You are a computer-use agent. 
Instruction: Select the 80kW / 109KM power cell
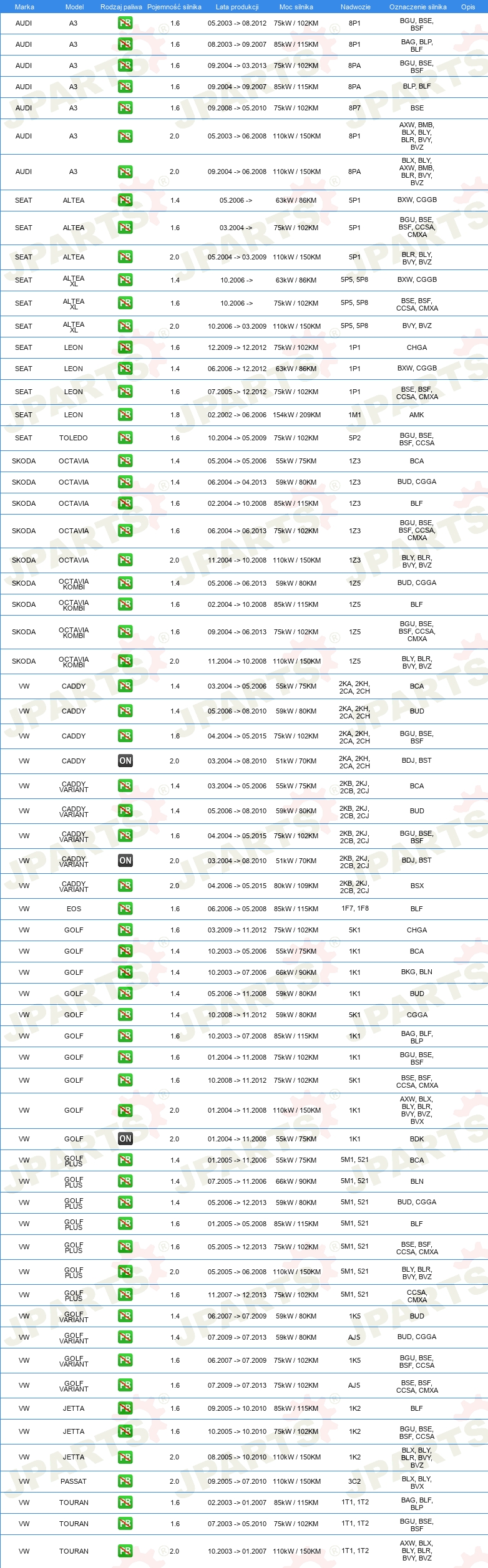pyautogui.click(x=296, y=886)
